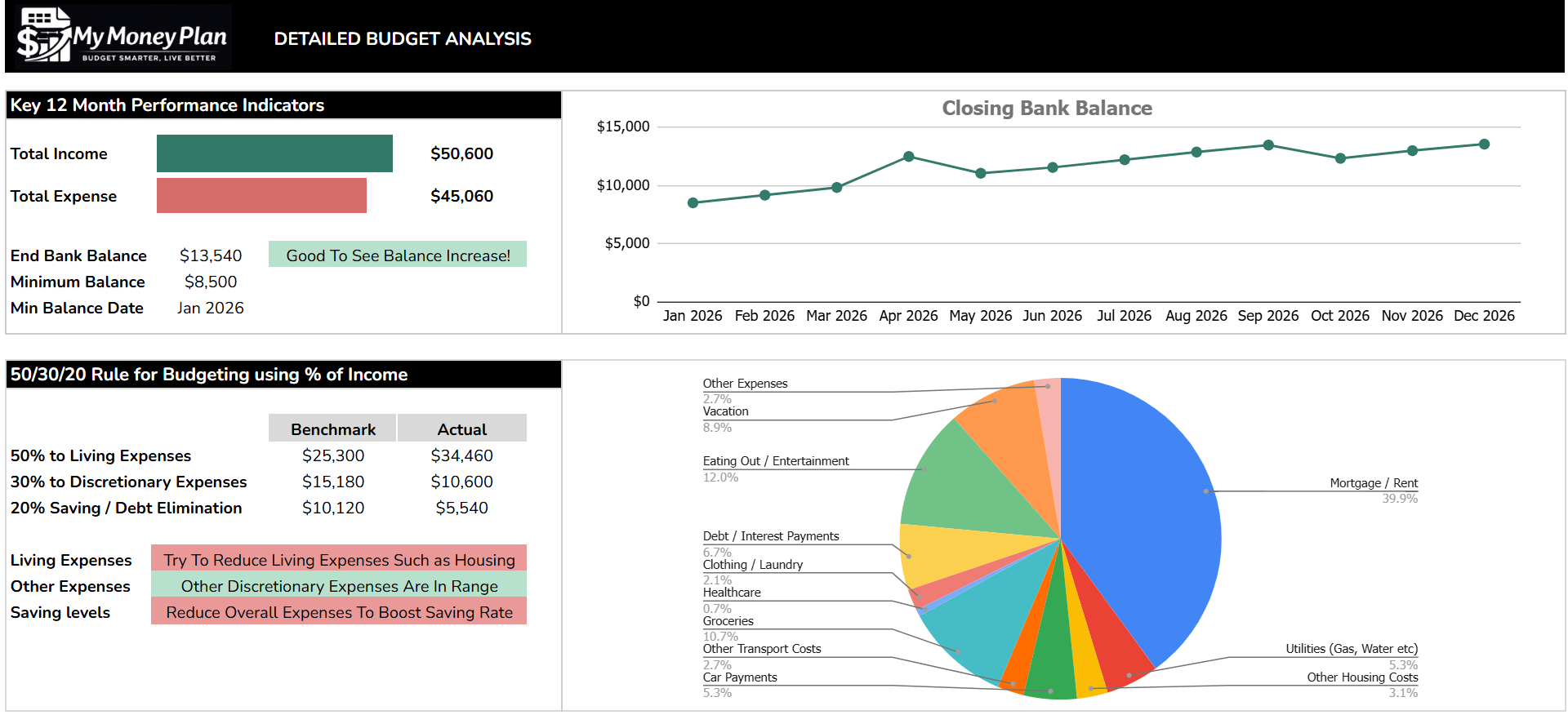1568x715 pixels.
Task: Select the "$34,460" actual value
Action: click(x=462, y=455)
